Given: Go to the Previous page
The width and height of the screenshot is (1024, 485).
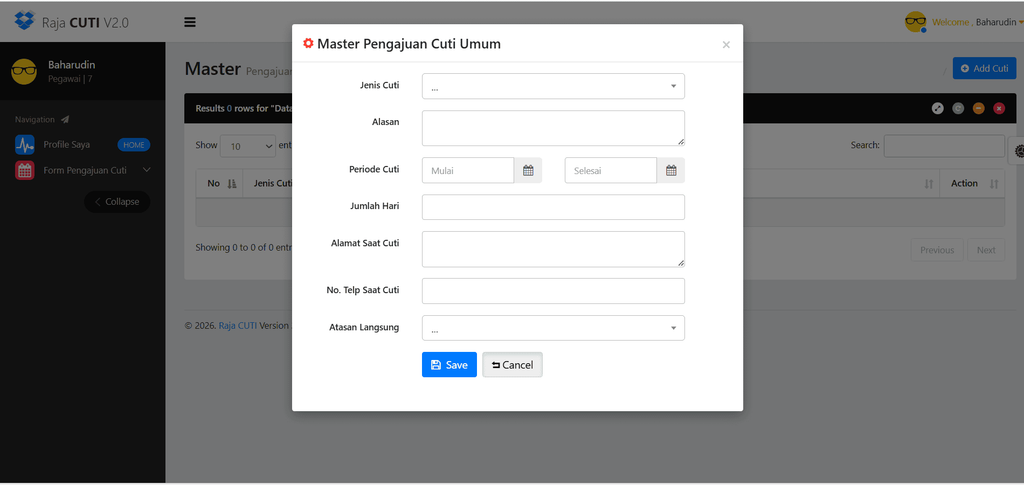Looking at the screenshot, I should pyautogui.click(x=937, y=250).
